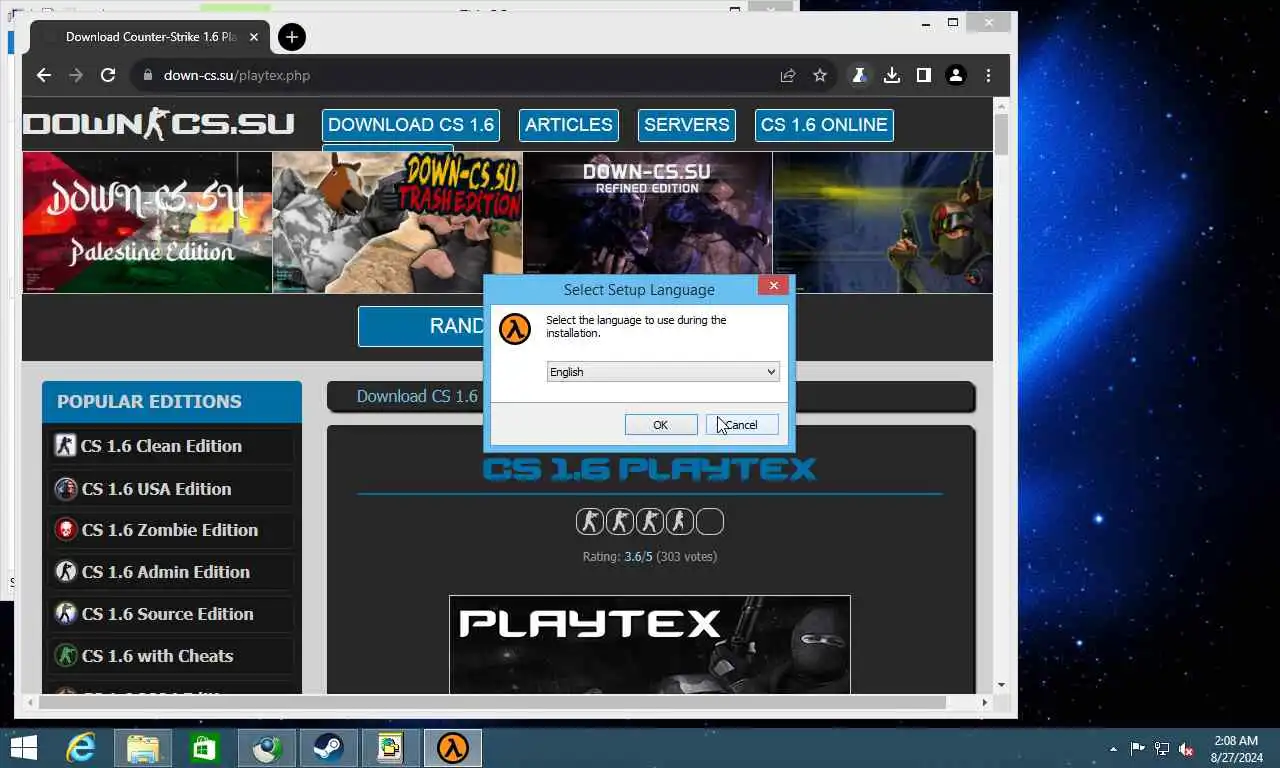Close the Download Counter-Strike 1.6 tab
The width and height of the screenshot is (1280, 768).
254,37
